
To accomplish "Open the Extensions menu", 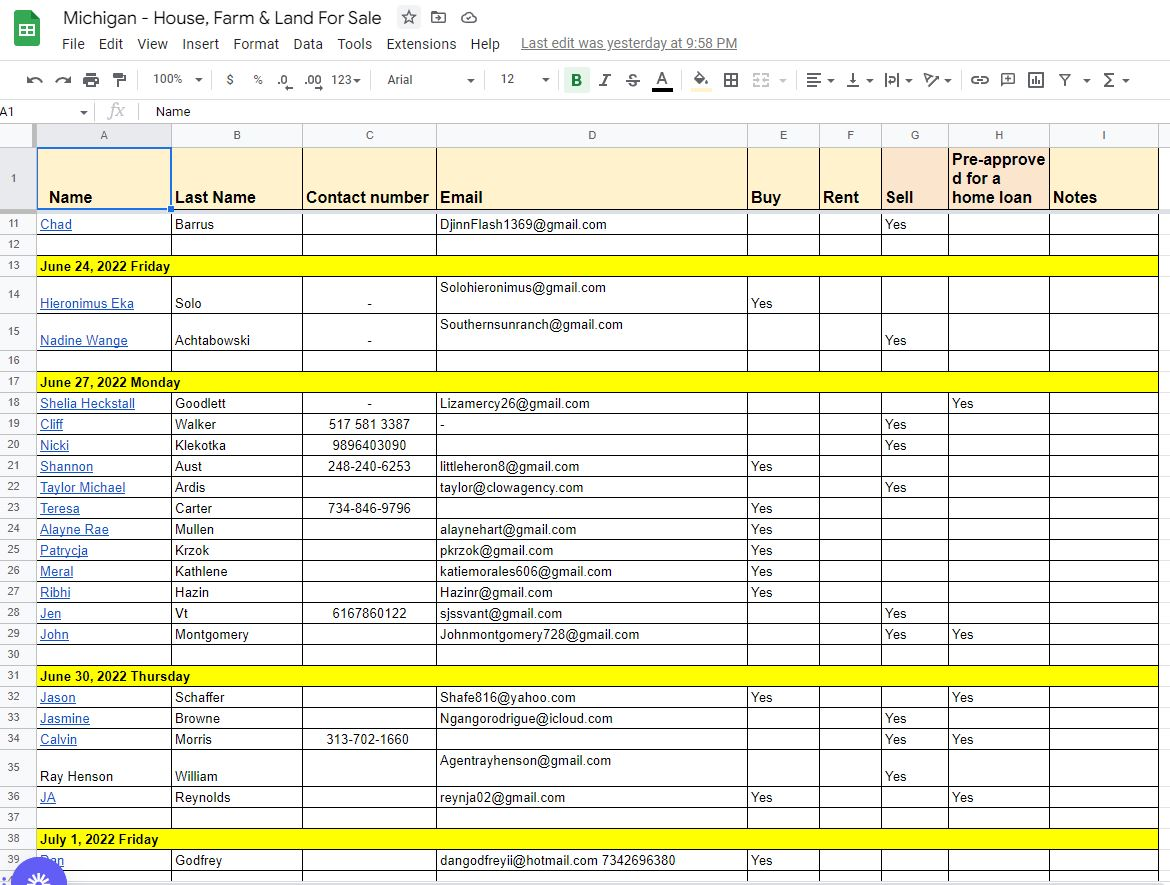I will click(x=421, y=44).
